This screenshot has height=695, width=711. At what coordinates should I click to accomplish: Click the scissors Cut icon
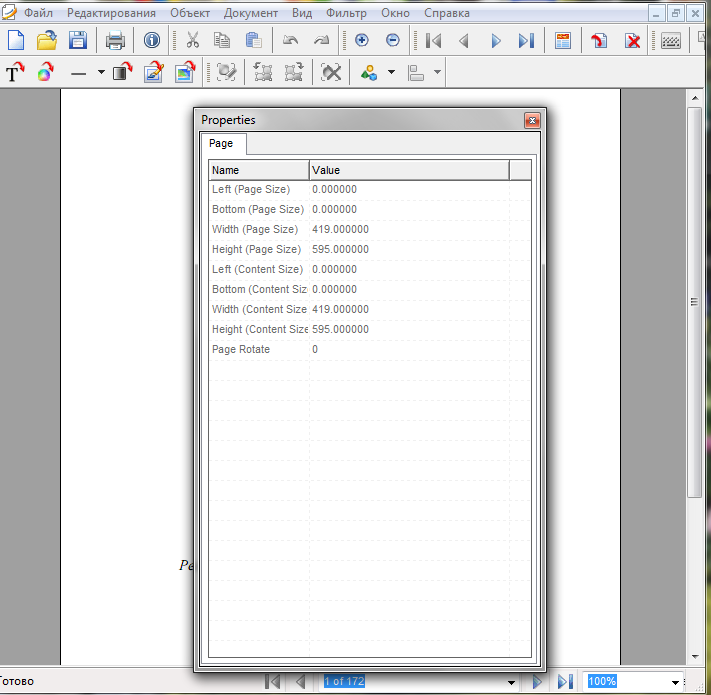point(193,41)
